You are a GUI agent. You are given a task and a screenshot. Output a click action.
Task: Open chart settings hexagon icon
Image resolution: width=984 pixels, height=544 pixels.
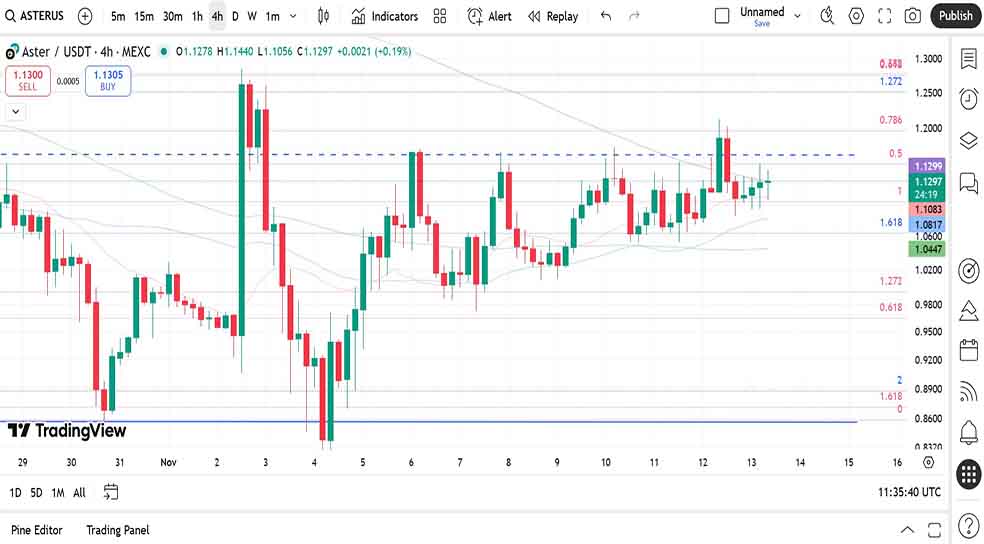pos(856,16)
